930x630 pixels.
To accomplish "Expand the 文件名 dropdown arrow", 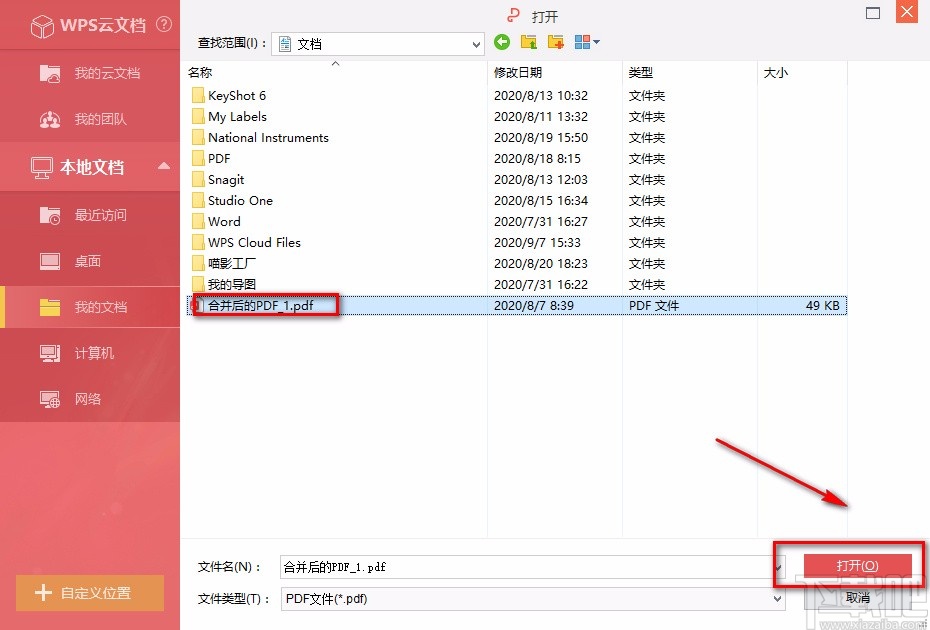I will 781,566.
